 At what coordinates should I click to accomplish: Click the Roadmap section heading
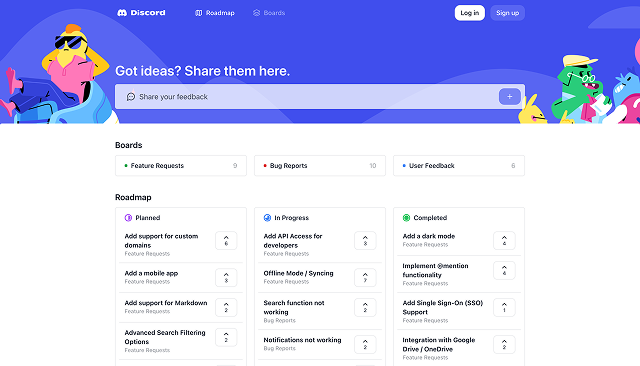click(x=133, y=197)
